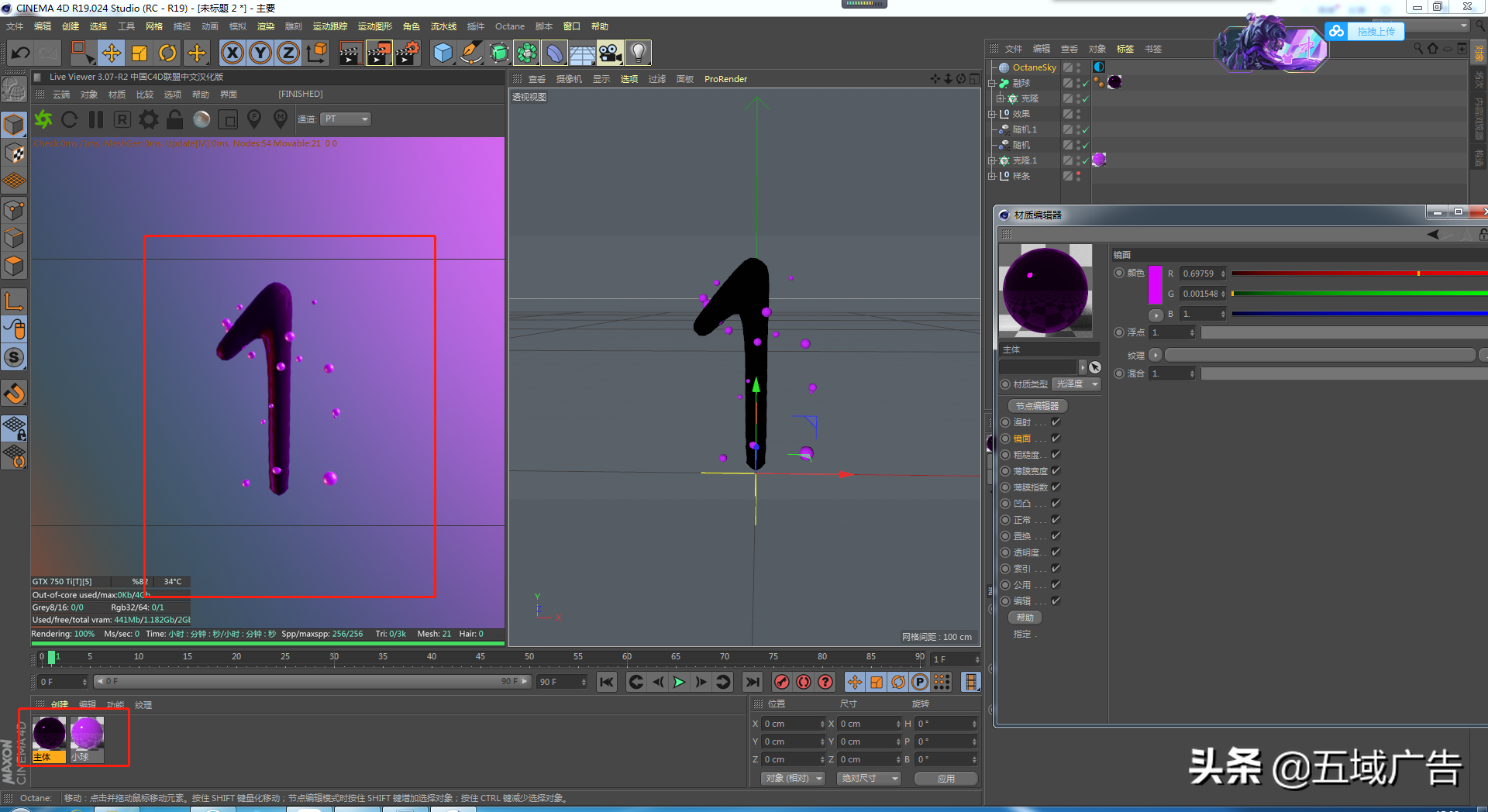Uncheck the 透明度 channel checkbox

pyautogui.click(x=1056, y=552)
